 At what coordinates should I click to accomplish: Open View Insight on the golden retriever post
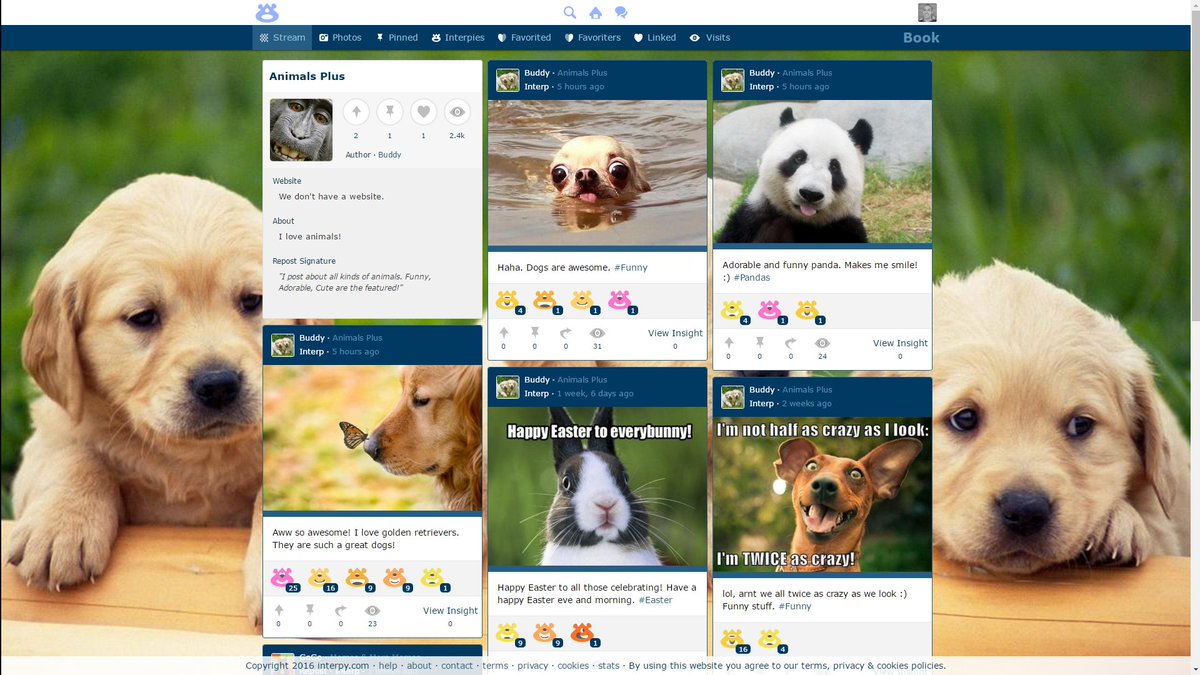[450, 611]
